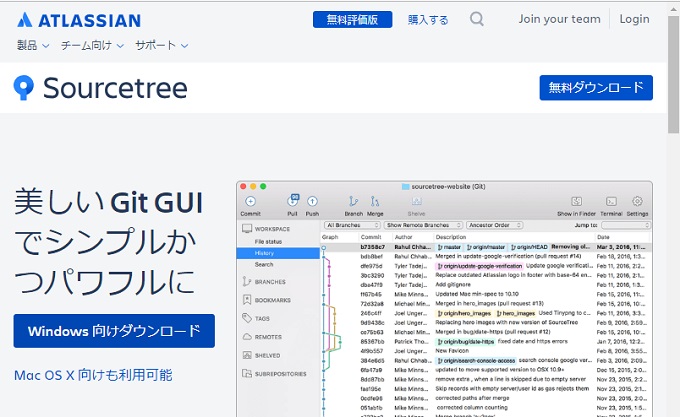Screen dimensions: 680x417
Task: Click the SUBREPOSITORIES sidebar icon
Action: point(247,373)
